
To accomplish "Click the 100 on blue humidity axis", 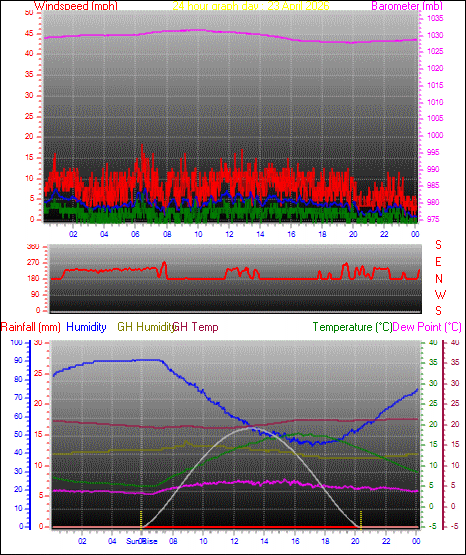I will [17, 342].
